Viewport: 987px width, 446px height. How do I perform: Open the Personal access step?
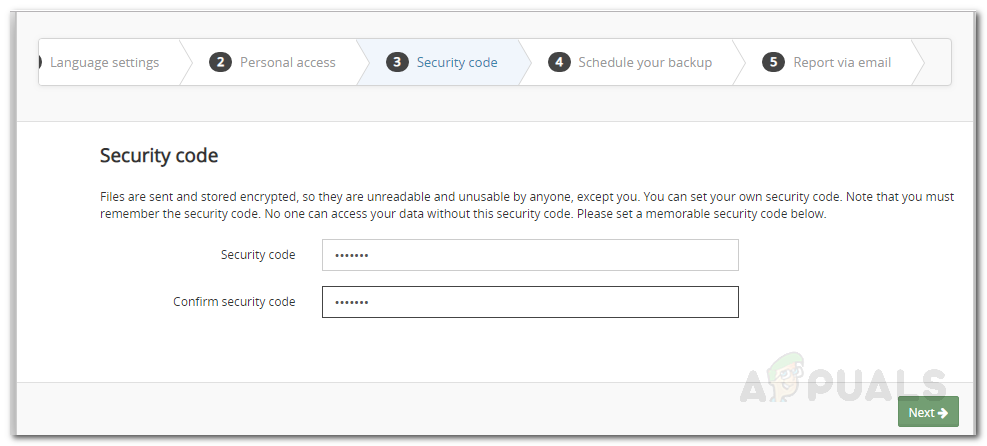[x=288, y=62]
